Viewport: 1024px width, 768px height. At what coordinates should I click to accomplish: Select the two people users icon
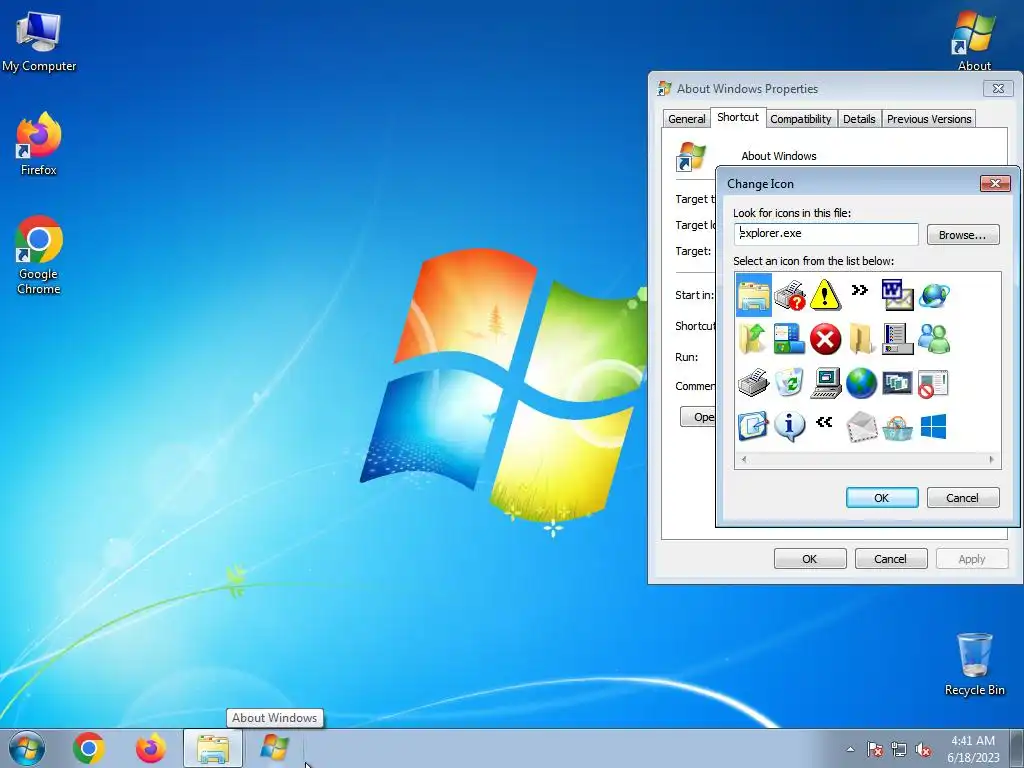point(934,339)
